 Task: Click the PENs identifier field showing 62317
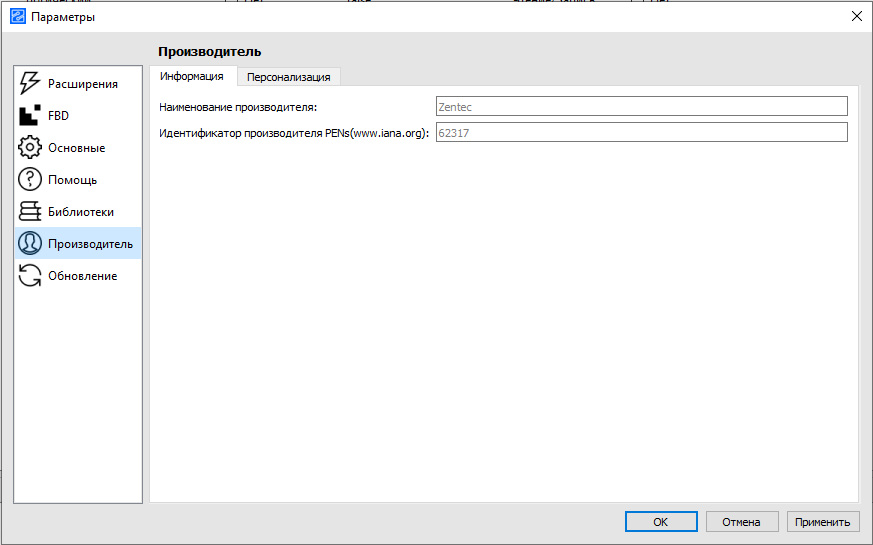(641, 133)
